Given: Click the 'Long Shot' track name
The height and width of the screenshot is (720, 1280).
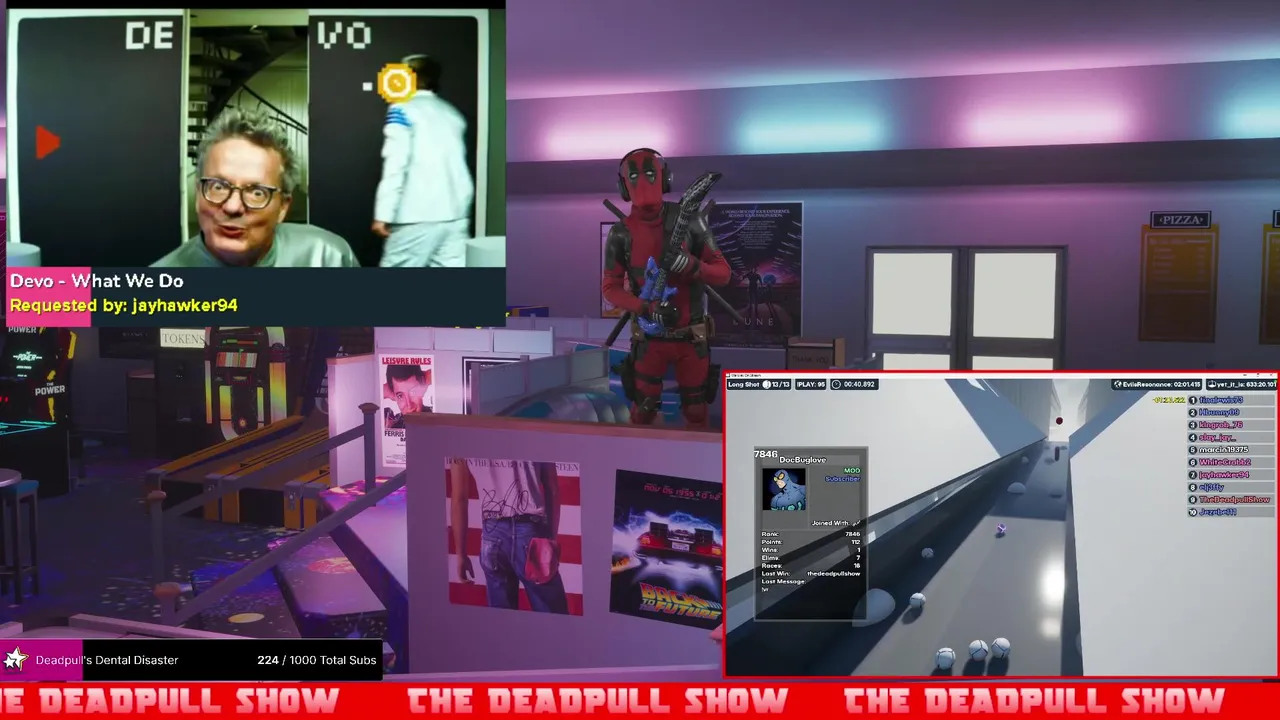Looking at the screenshot, I should click(x=743, y=384).
